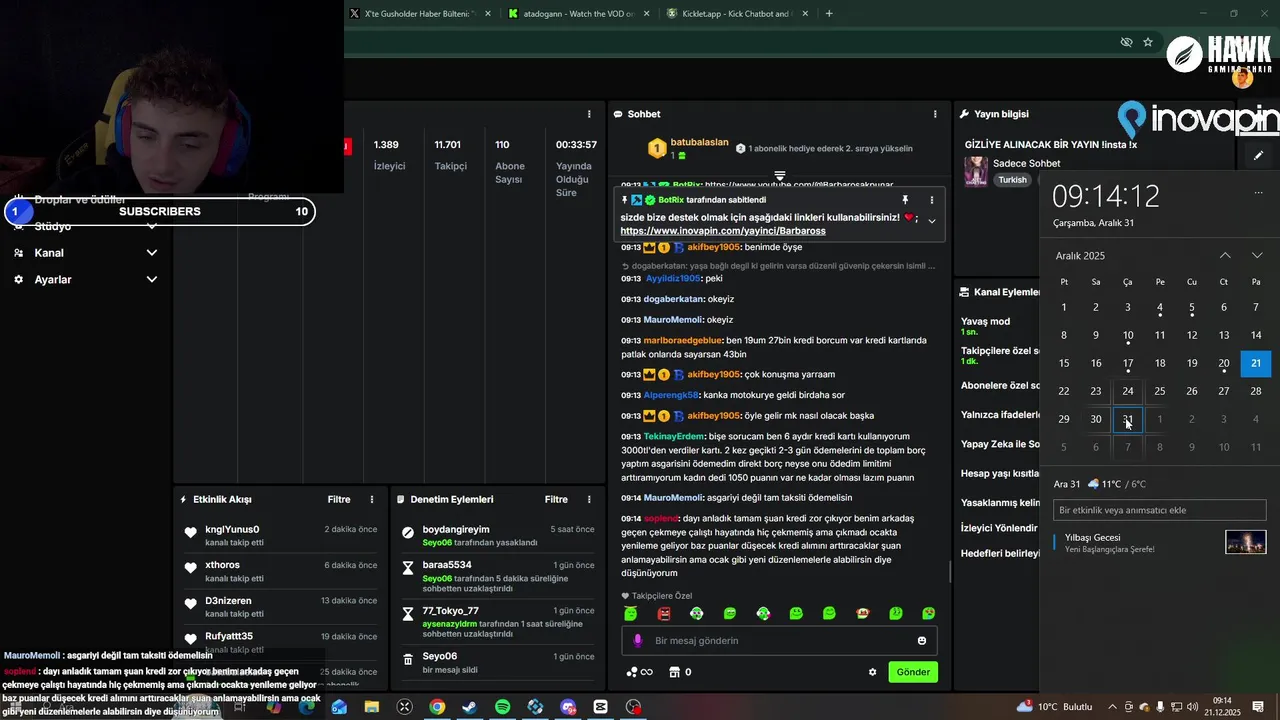Screen dimensions: 1280x720
Task: Click the Turkish language tag
Action: (x=1012, y=180)
